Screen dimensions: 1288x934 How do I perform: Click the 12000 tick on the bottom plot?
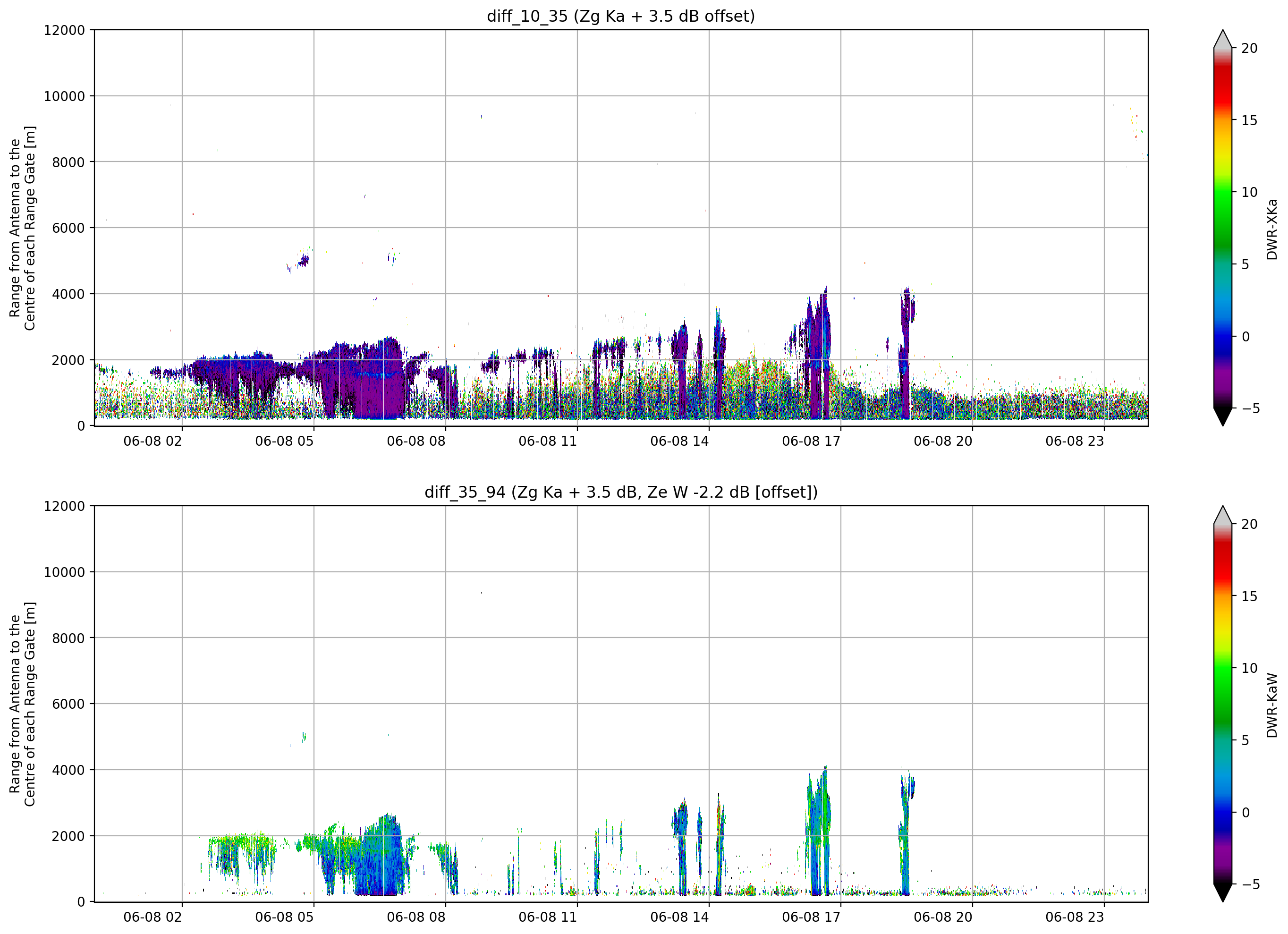(64, 506)
